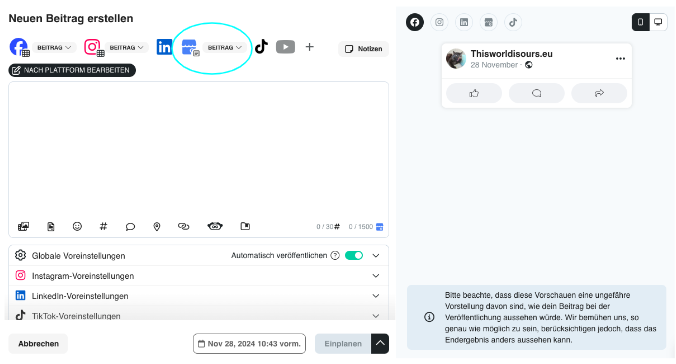
Task: Open three-dot menu on preview post
Action: 620,59
